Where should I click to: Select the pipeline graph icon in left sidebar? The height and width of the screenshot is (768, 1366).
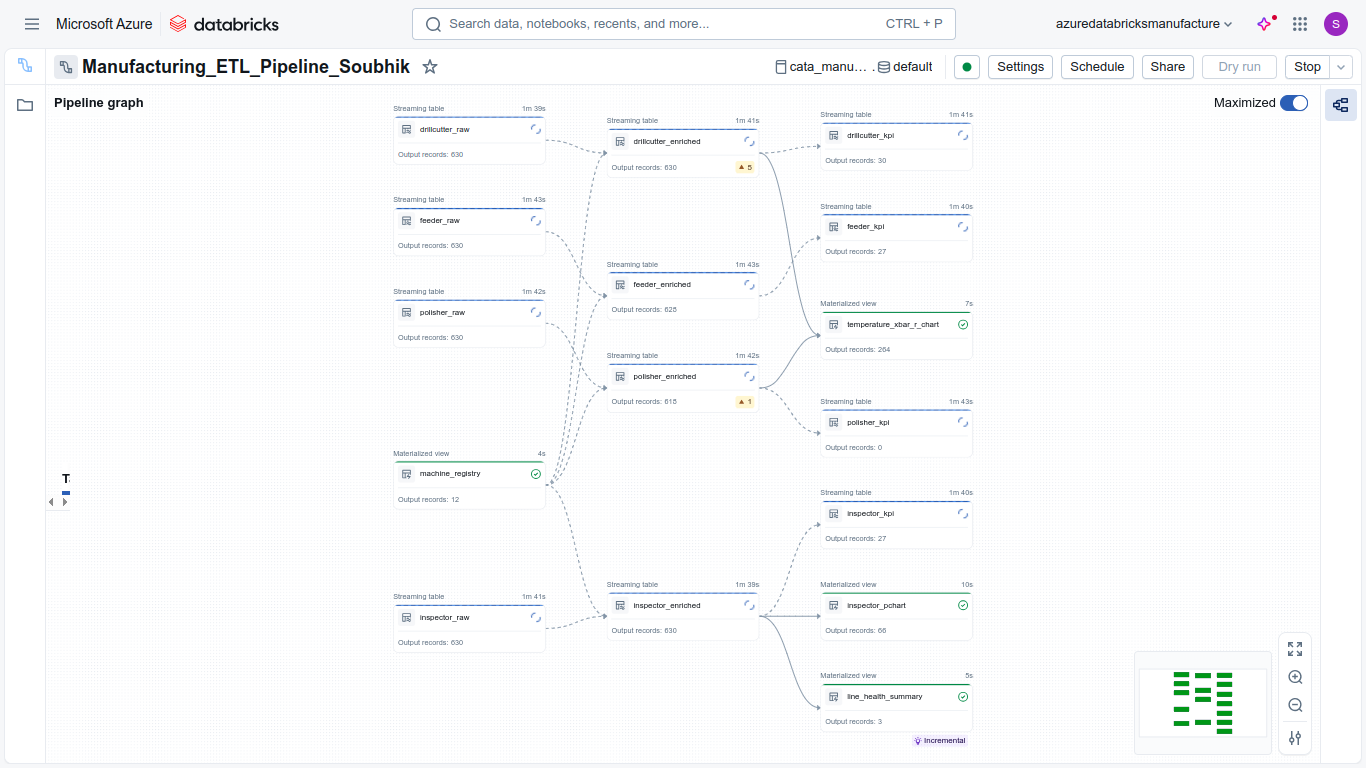click(x=25, y=66)
